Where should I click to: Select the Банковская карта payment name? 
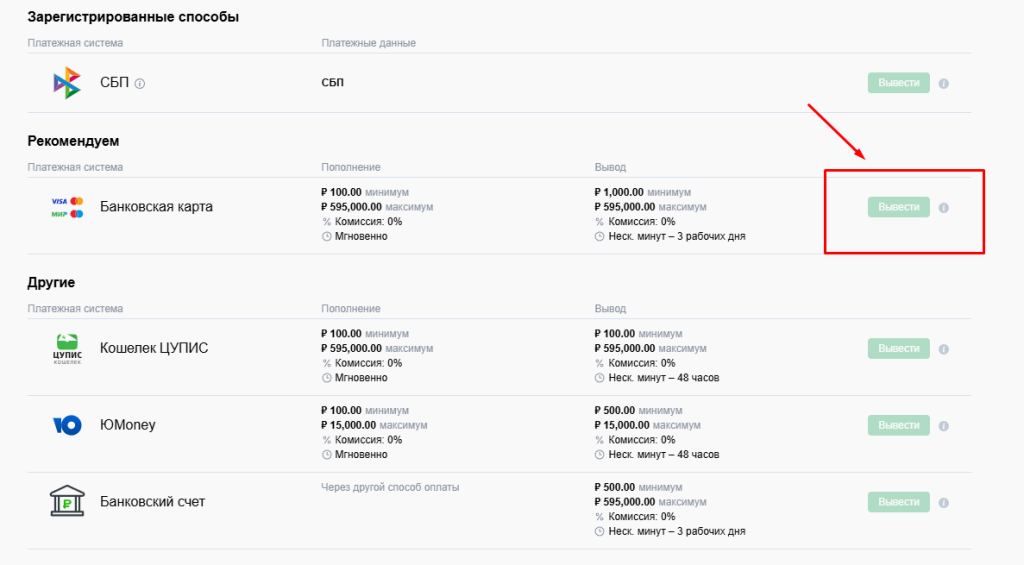click(x=156, y=207)
